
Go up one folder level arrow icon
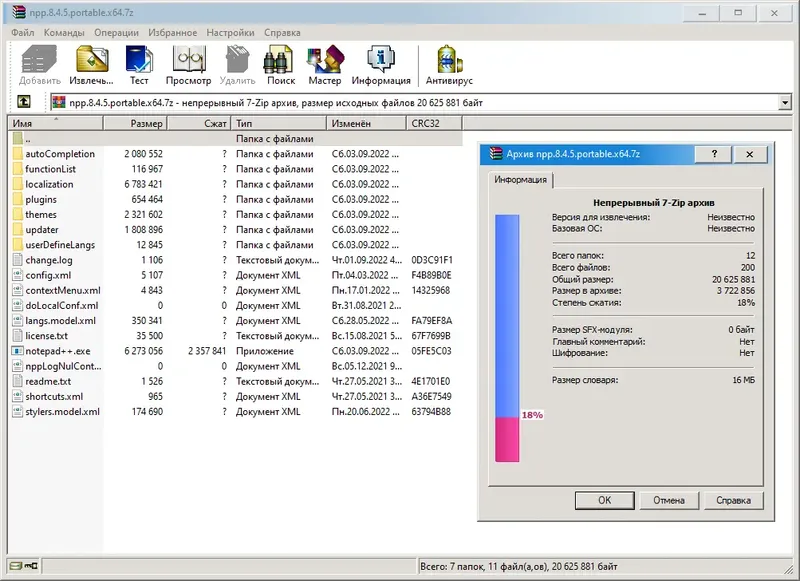click(23, 102)
